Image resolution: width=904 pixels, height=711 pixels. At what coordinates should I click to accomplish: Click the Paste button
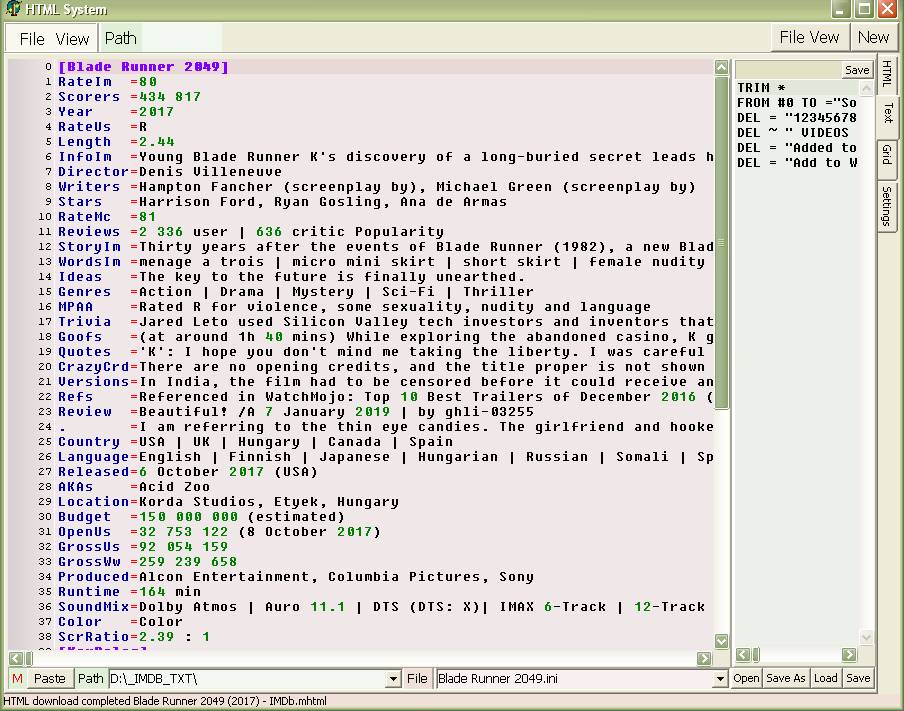49,678
